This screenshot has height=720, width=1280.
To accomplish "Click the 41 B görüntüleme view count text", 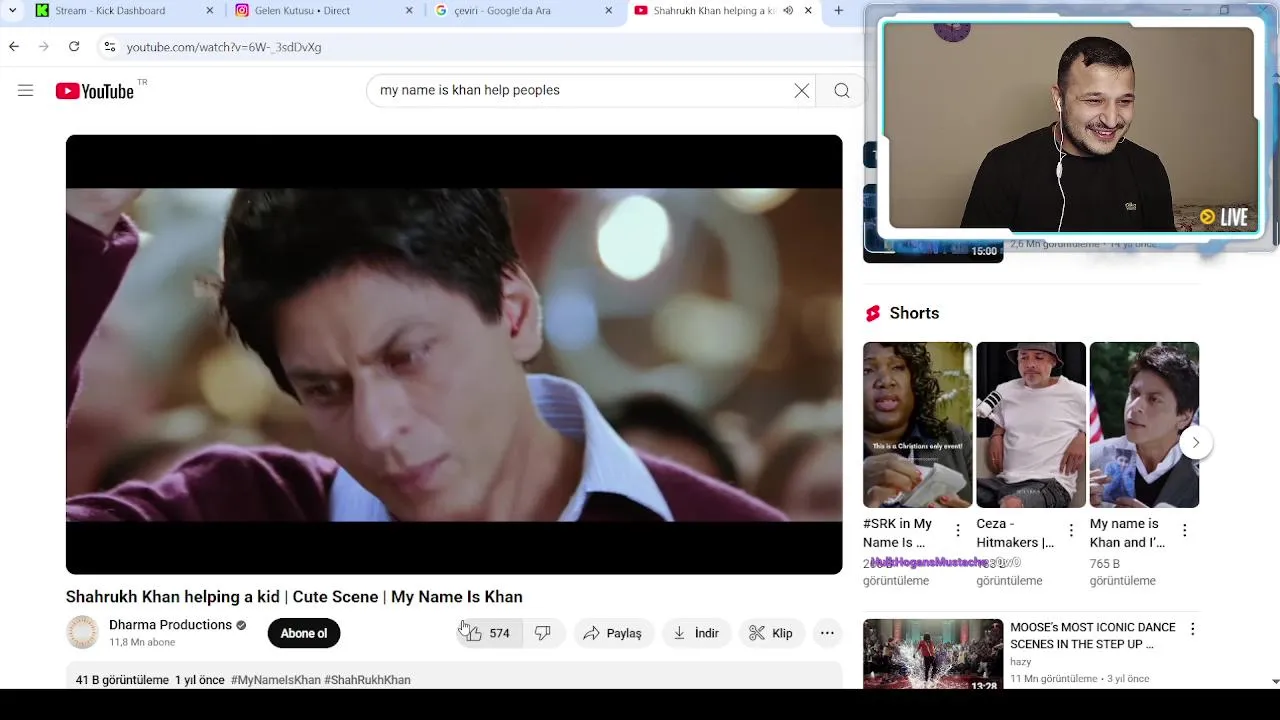I will [x=122, y=680].
